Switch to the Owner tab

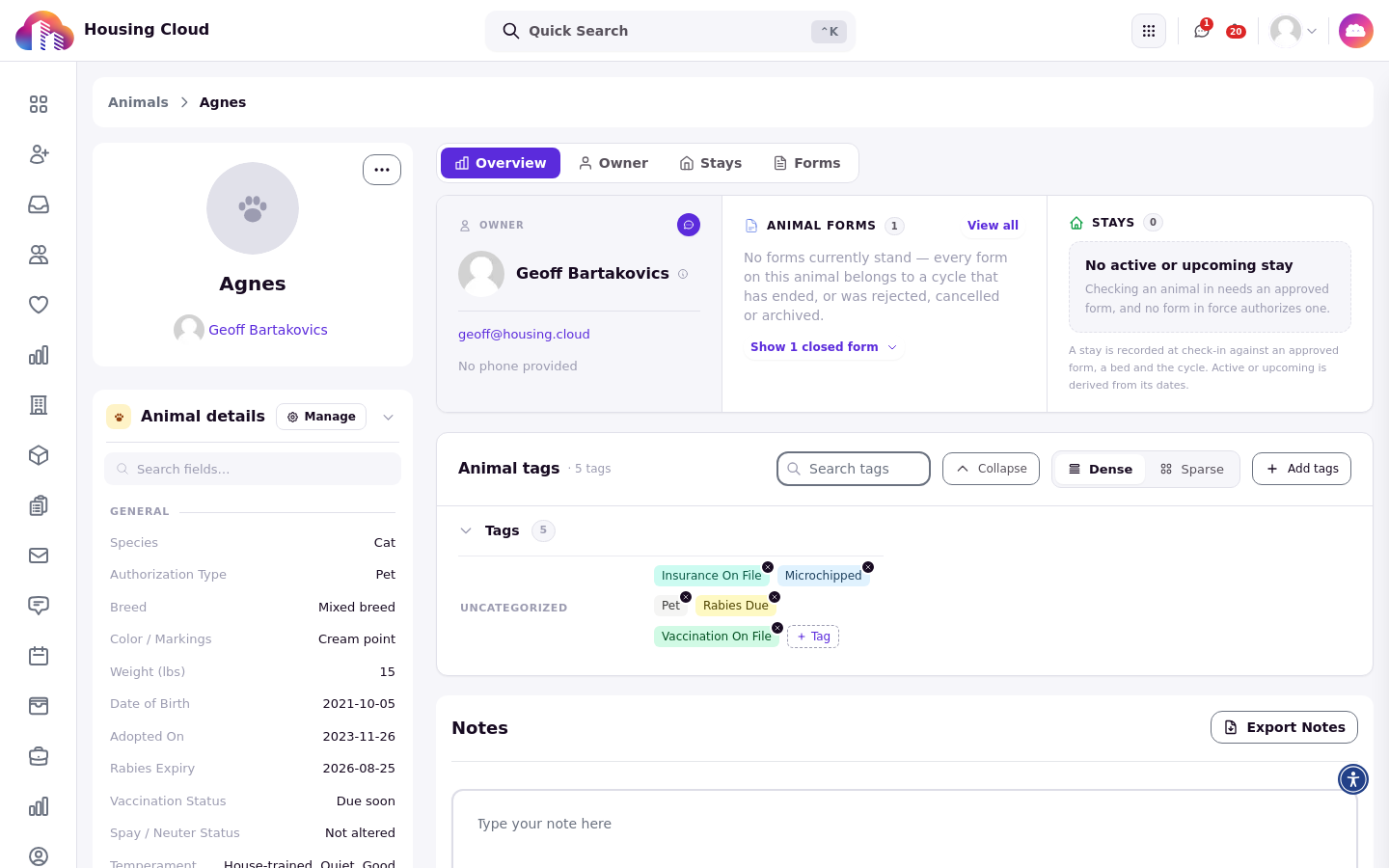(613, 163)
